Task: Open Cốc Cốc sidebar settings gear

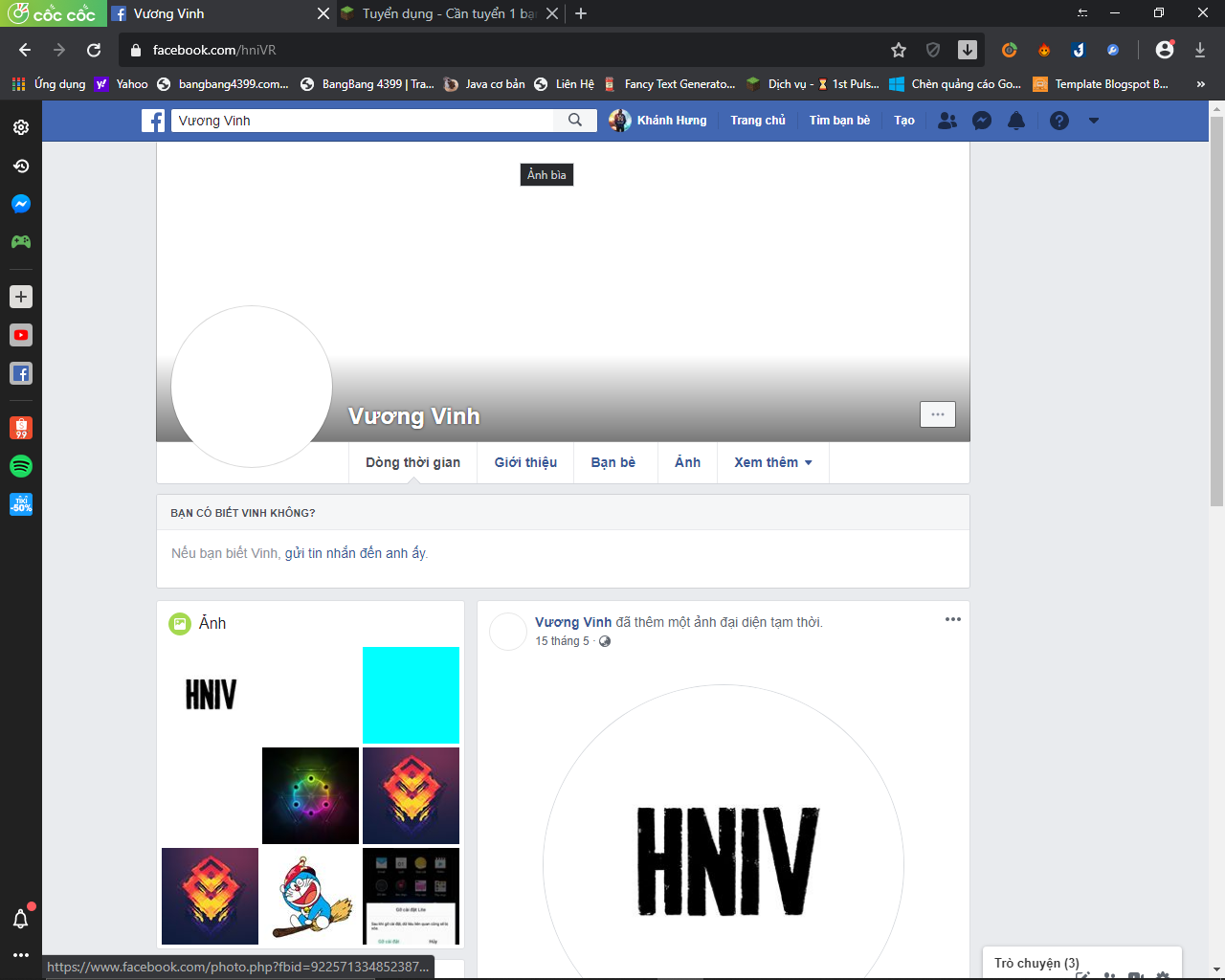Action: 21,127
